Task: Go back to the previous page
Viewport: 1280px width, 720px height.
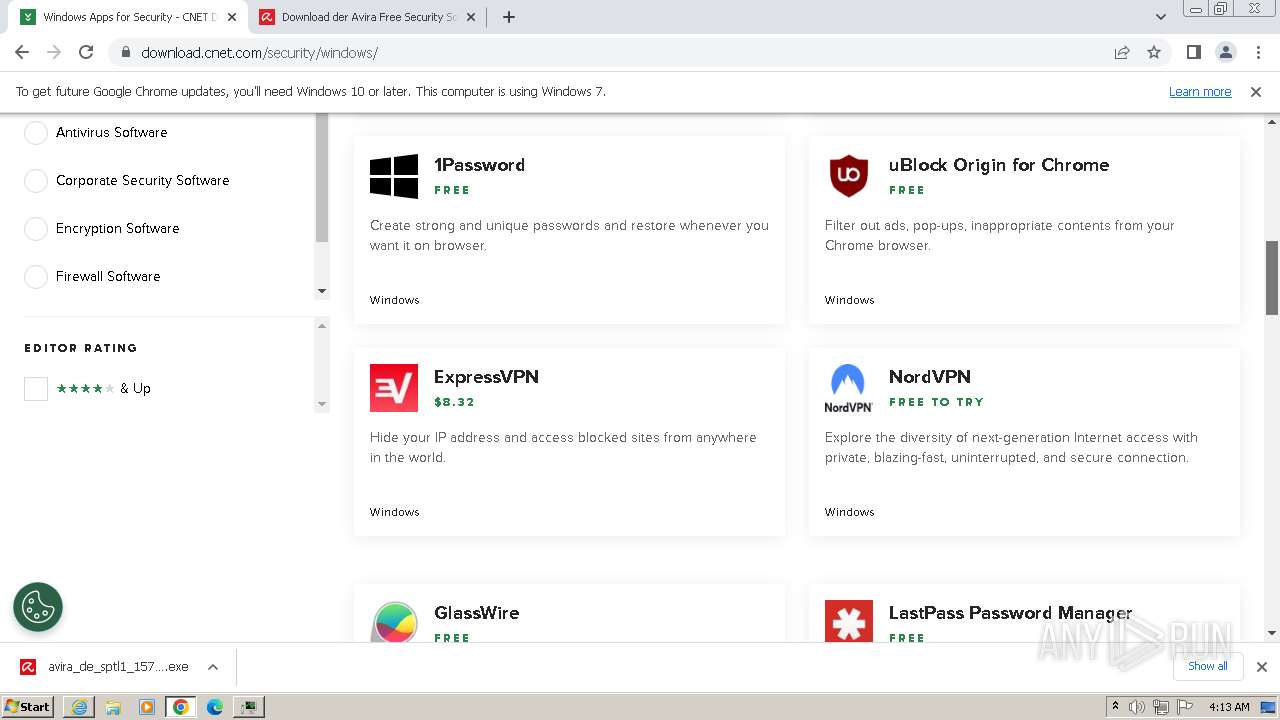Action: click(x=22, y=53)
